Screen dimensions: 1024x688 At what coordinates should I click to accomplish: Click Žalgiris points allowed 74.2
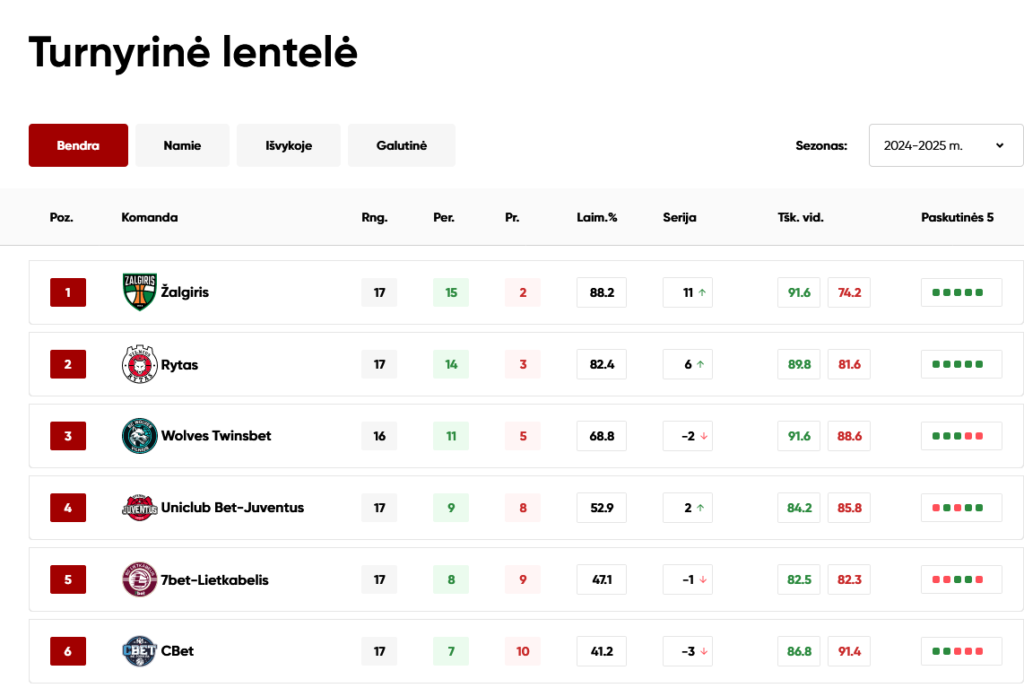pos(849,292)
